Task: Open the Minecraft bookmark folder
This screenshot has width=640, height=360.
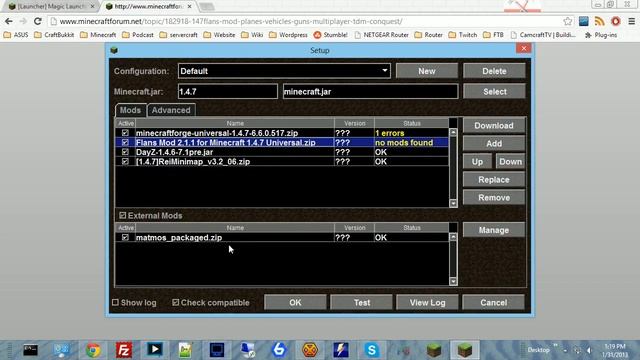Action: pyautogui.click(x=98, y=35)
